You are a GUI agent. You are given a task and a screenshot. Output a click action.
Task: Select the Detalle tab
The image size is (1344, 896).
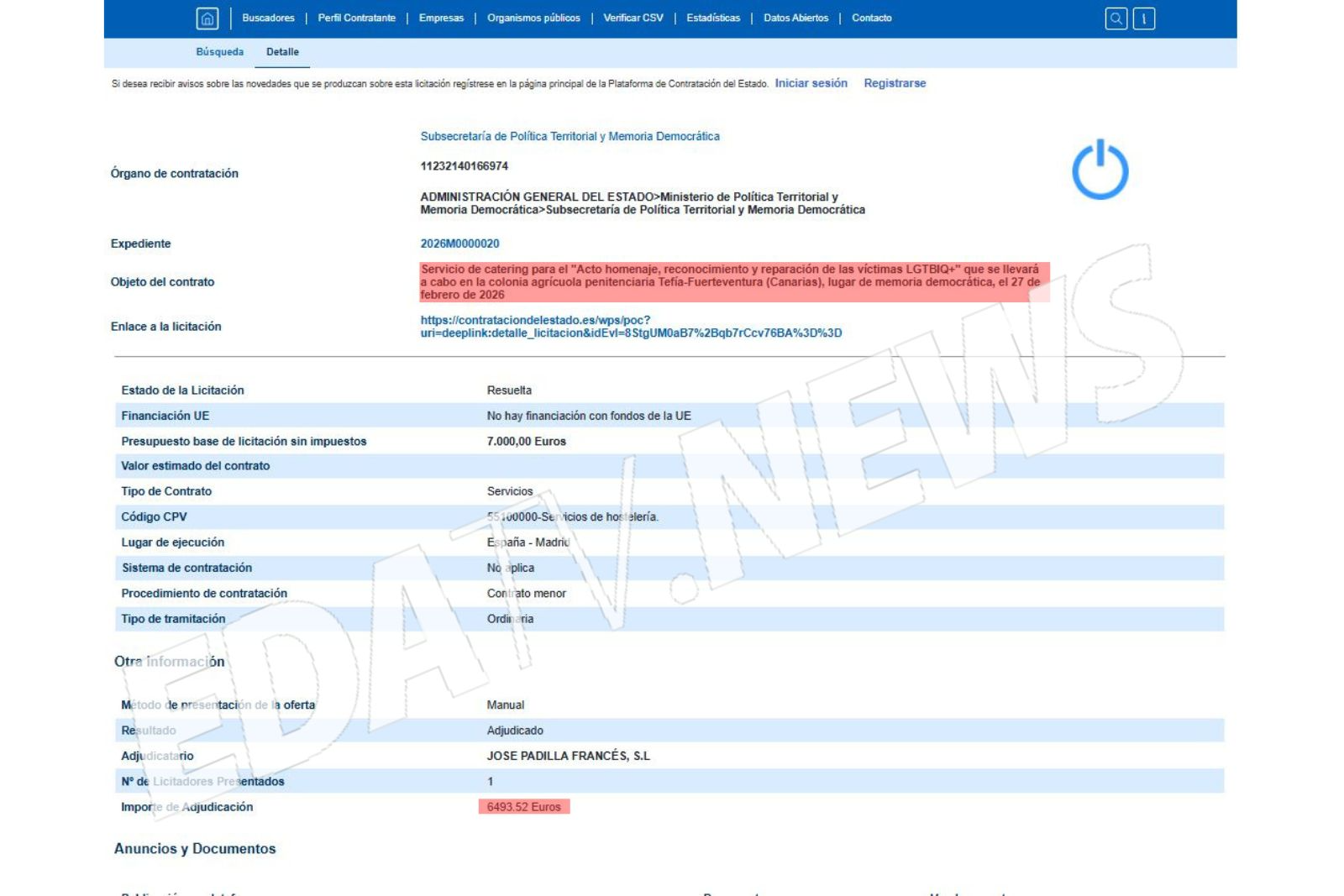[282, 52]
